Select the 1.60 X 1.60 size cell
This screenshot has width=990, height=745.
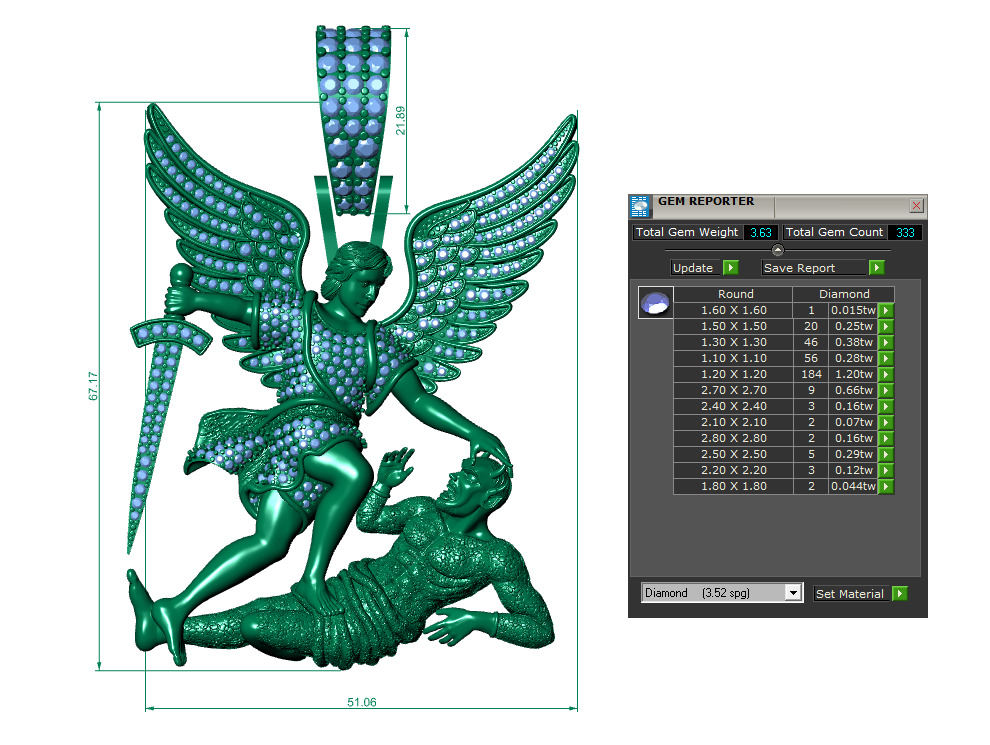[x=734, y=310]
